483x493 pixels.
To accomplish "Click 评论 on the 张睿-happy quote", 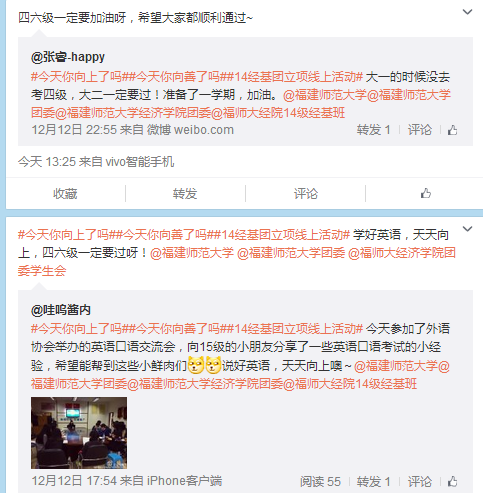I will [x=420, y=130].
